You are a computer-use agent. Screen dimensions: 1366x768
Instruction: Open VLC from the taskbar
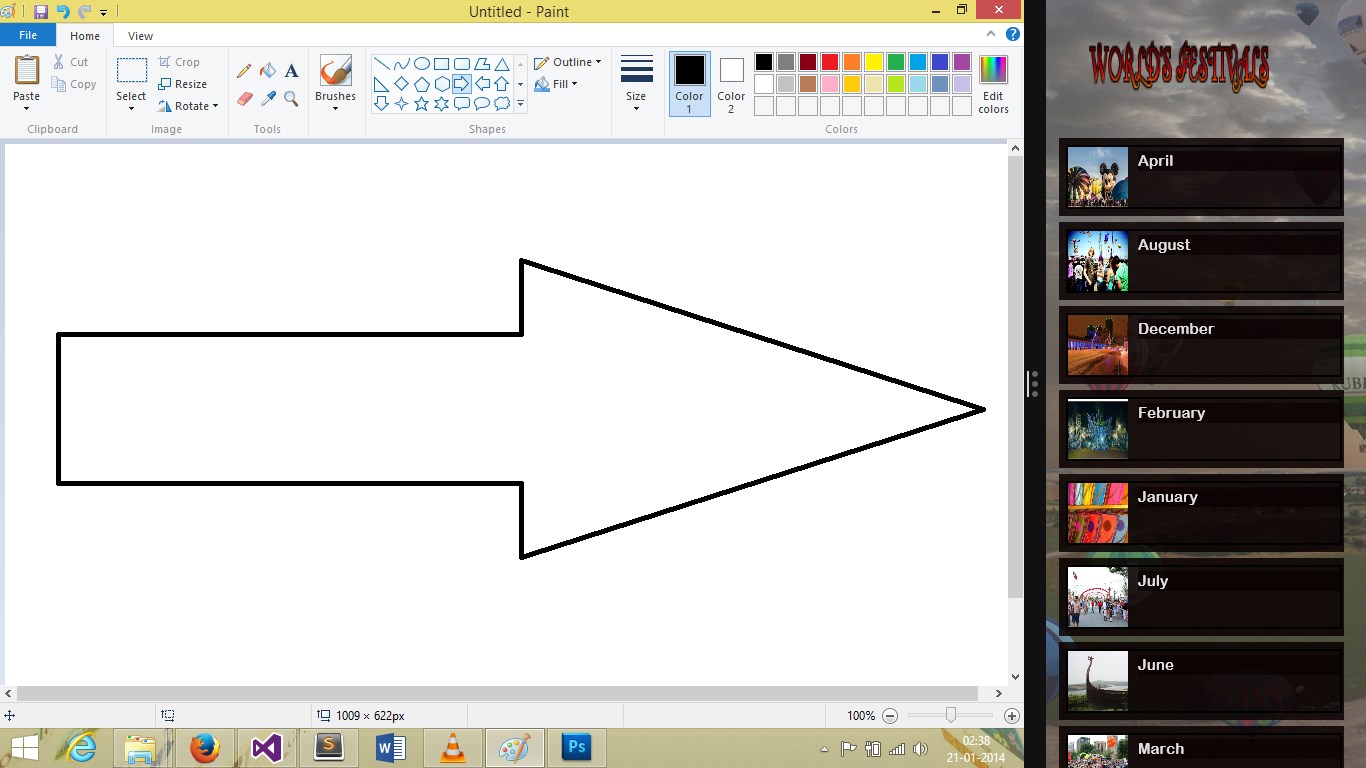pos(453,748)
